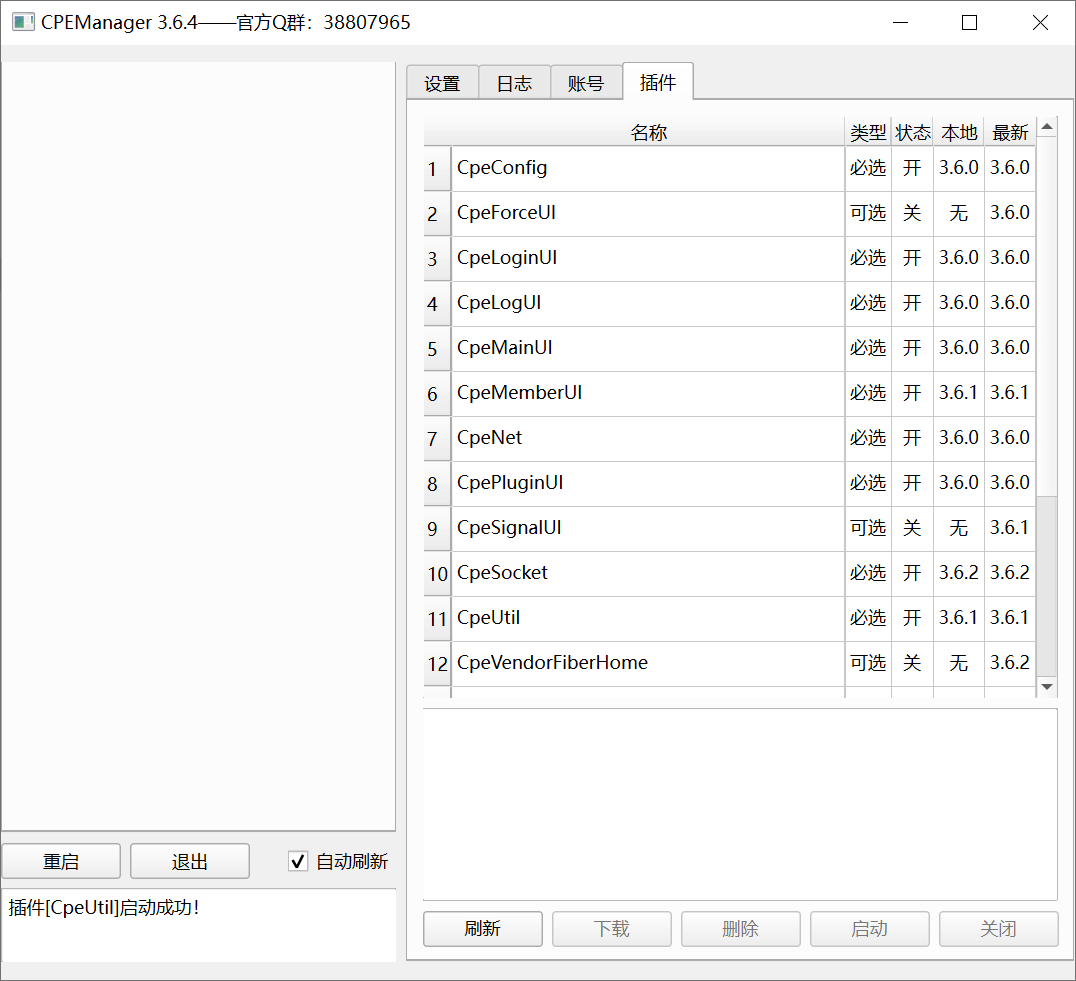1076x981 pixels.
Task: Click the 状态 column header
Action: tap(912, 133)
